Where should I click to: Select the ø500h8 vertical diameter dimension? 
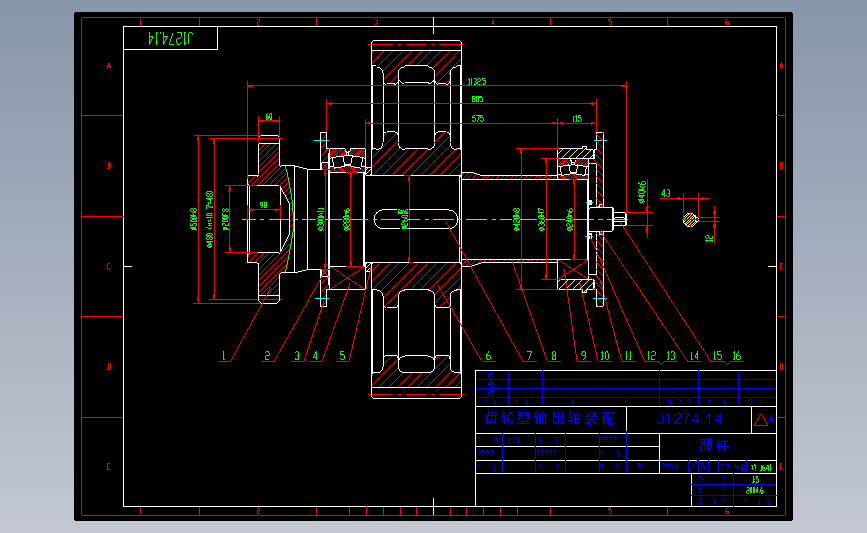(x=194, y=219)
